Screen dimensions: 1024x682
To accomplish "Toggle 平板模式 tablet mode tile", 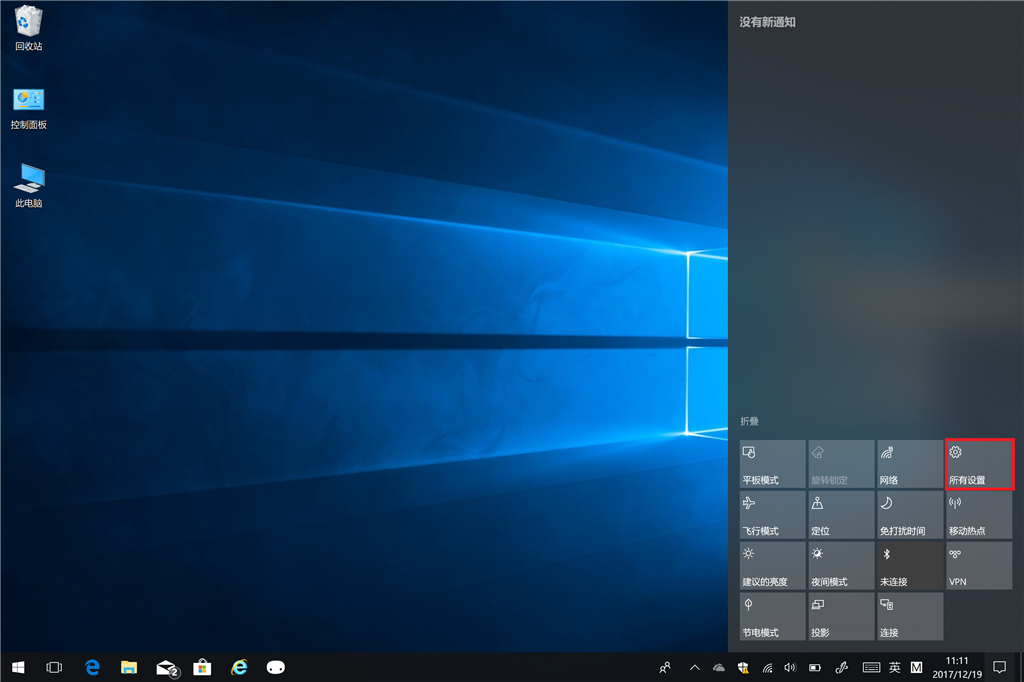I will 772,464.
